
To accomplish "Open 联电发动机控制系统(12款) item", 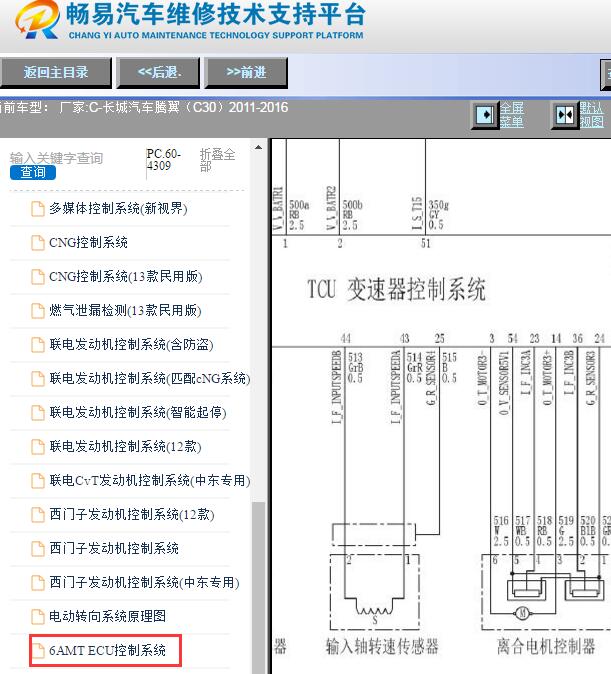I will pyautogui.click(x=125, y=446).
